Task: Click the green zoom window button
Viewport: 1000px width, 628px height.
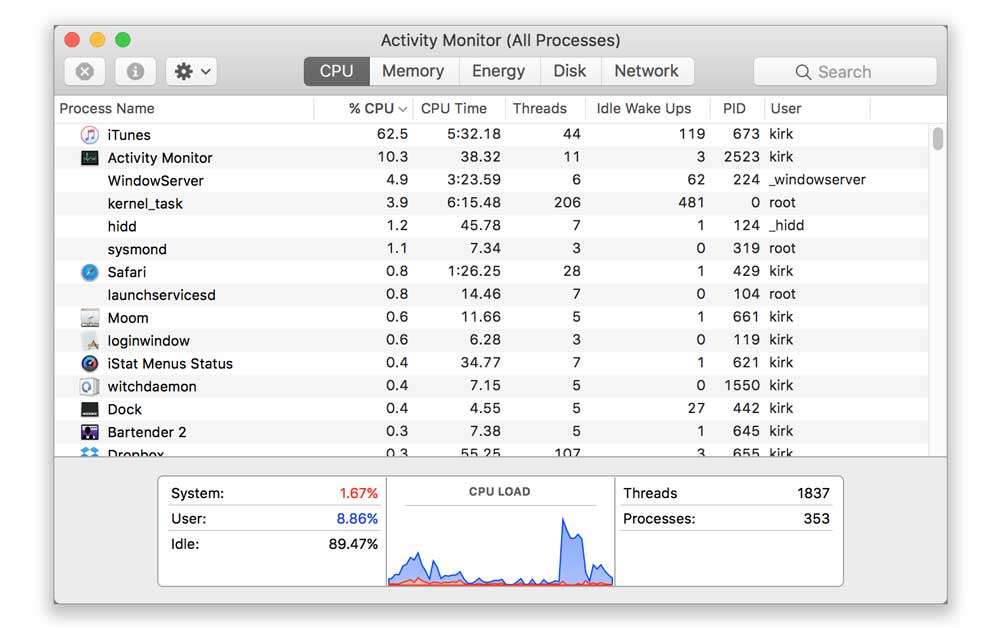Action: (123, 40)
